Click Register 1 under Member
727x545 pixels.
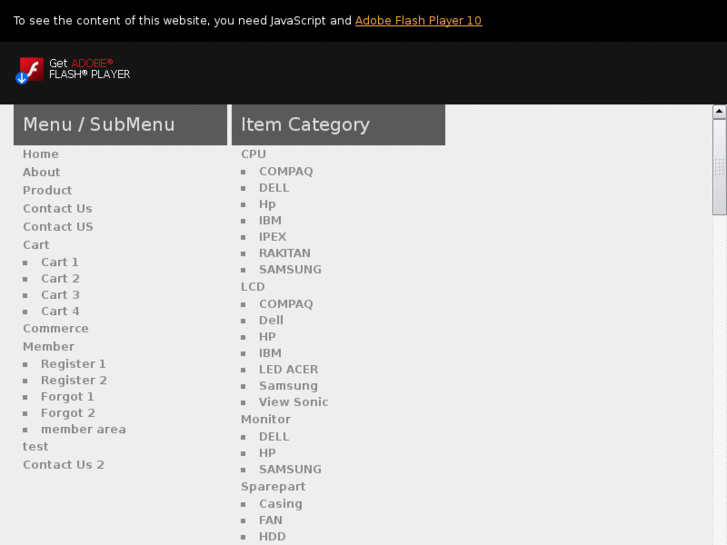click(73, 364)
